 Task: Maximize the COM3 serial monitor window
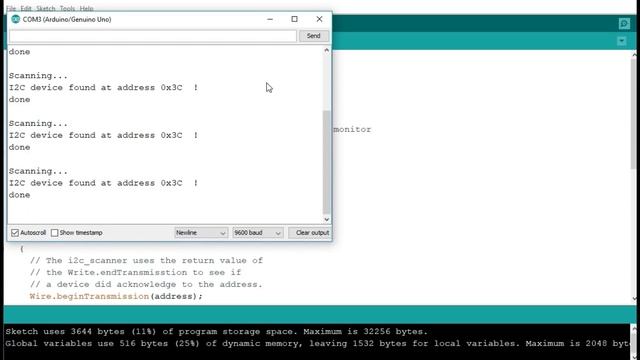294,19
